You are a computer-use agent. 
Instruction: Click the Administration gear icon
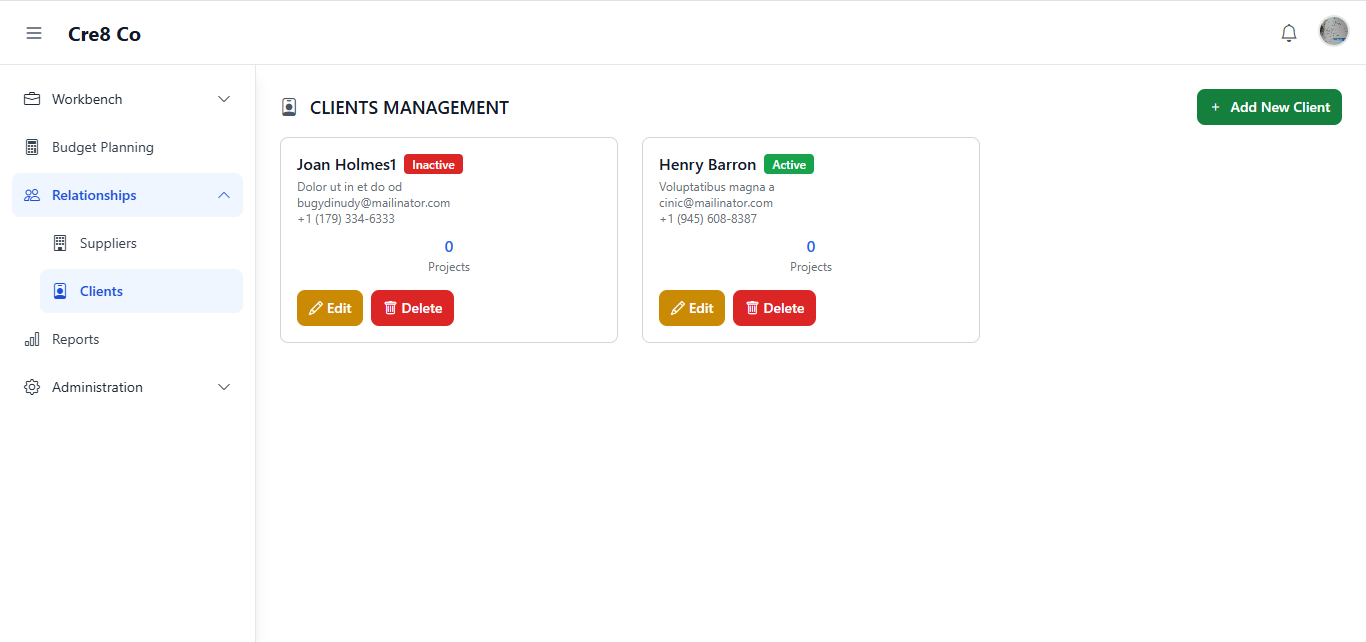(x=32, y=387)
